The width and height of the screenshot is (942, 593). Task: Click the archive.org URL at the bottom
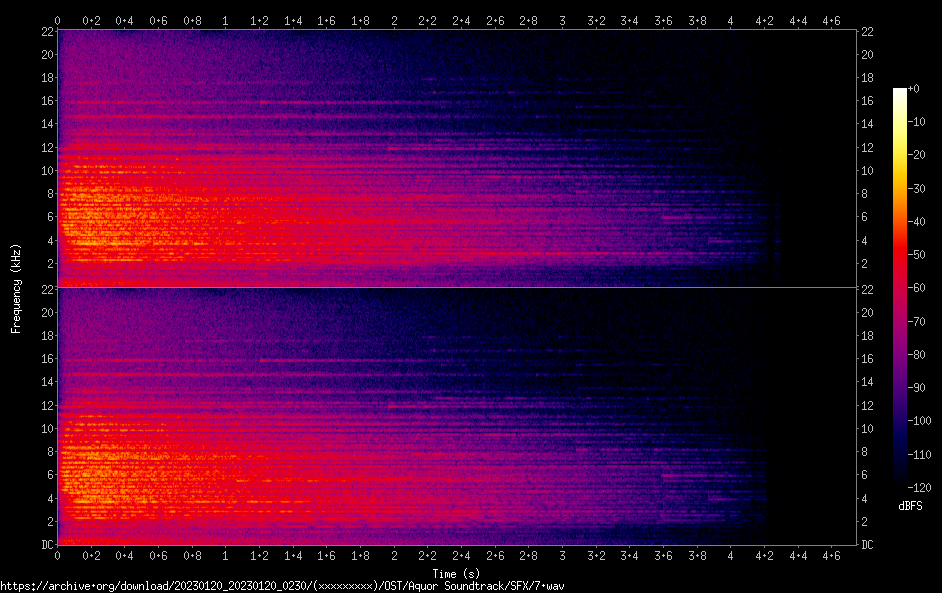282,585
